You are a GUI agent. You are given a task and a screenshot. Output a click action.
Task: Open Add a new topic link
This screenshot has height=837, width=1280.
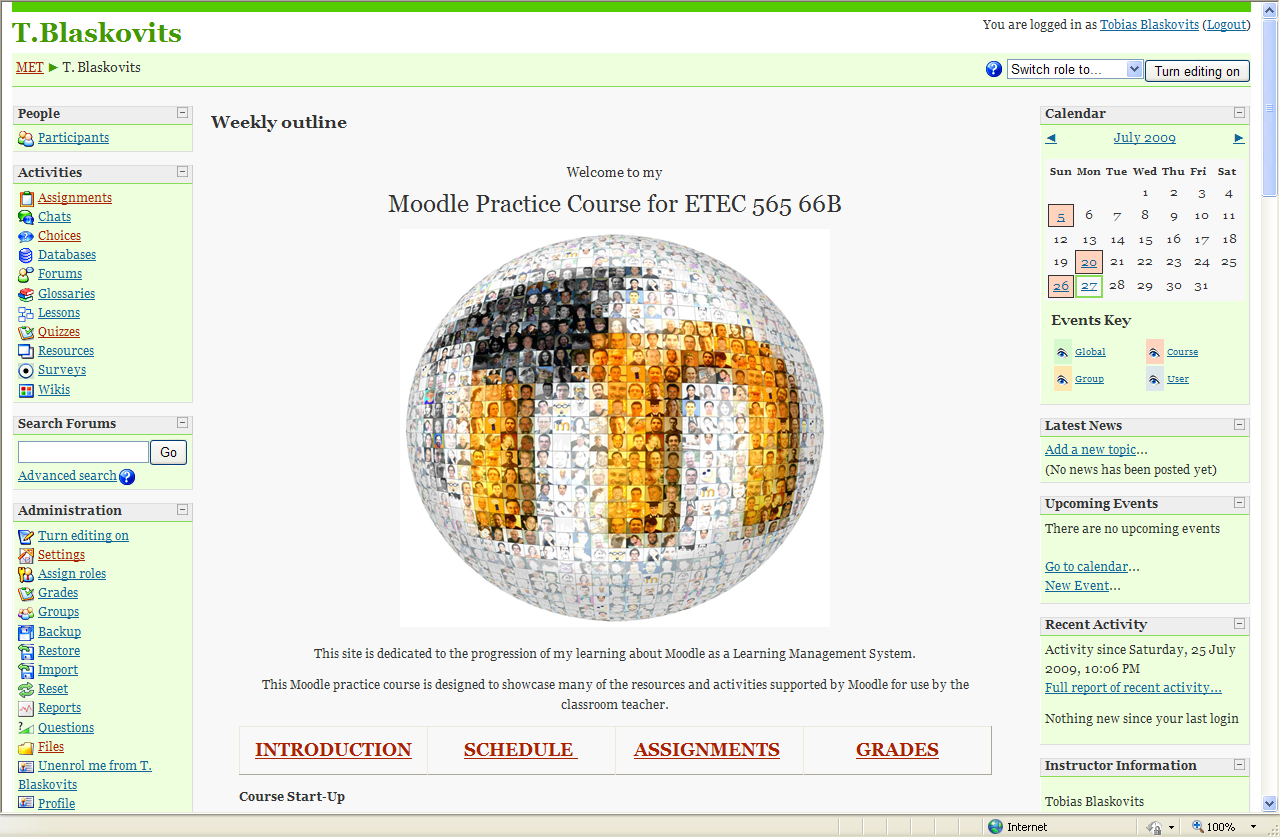point(1091,450)
